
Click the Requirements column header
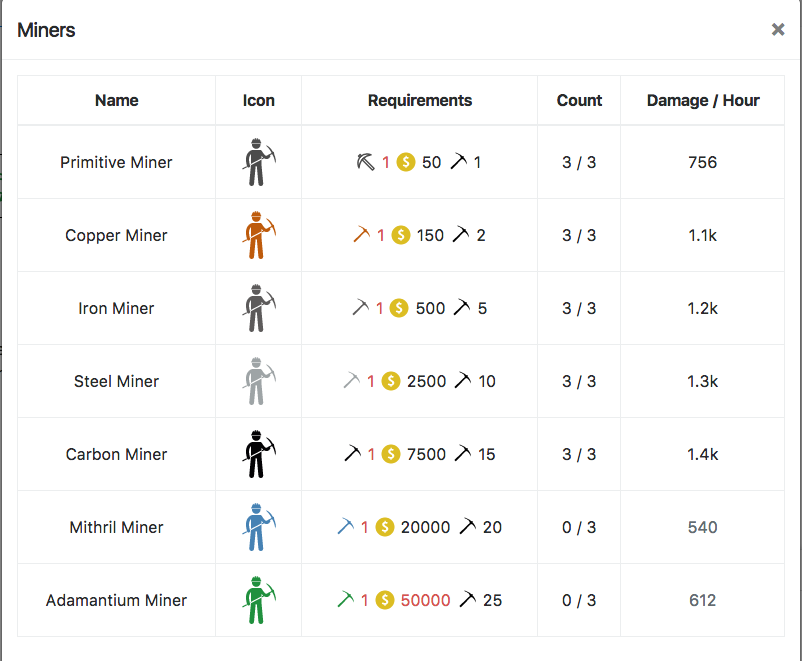(x=420, y=100)
